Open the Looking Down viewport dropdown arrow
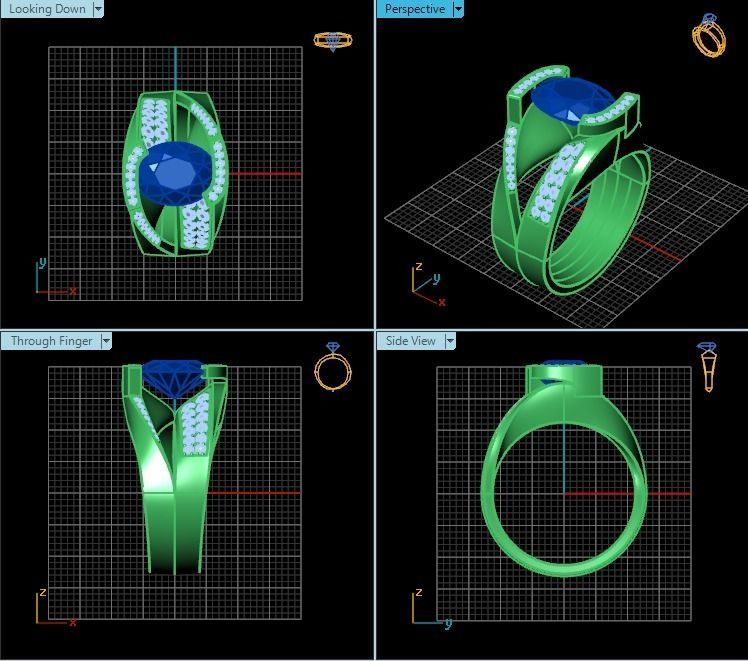Image resolution: width=748 pixels, height=661 pixels. coord(98,9)
